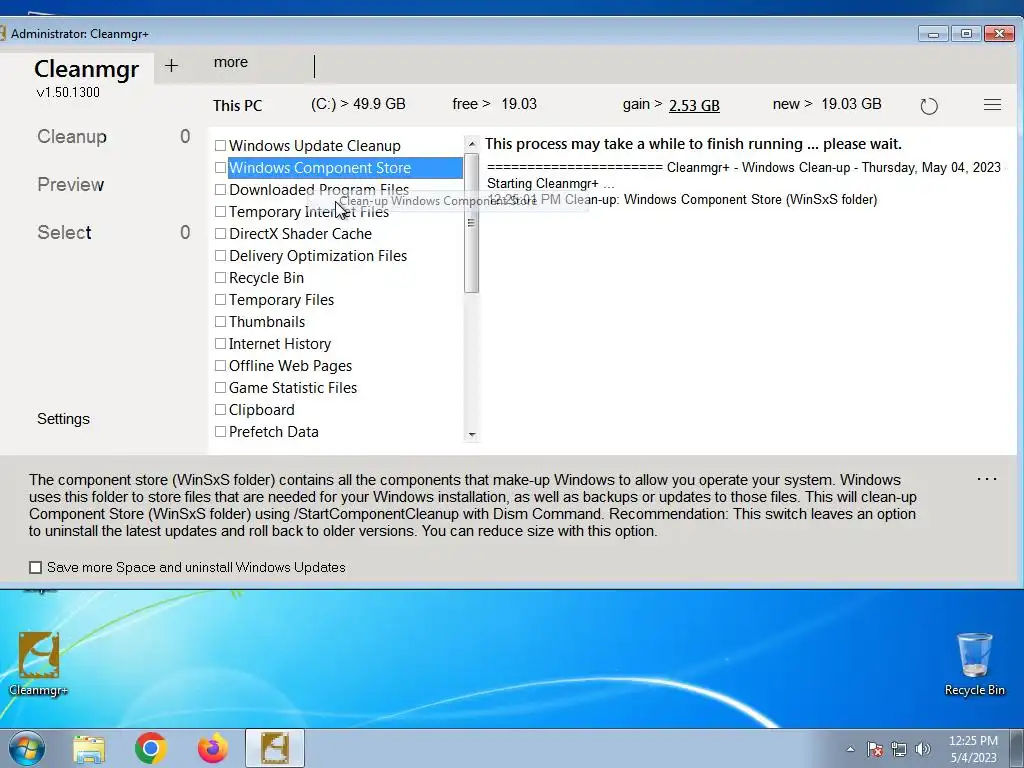This screenshot has width=1024, height=768.
Task: Open the Windows Start orb
Action: pos(27,748)
